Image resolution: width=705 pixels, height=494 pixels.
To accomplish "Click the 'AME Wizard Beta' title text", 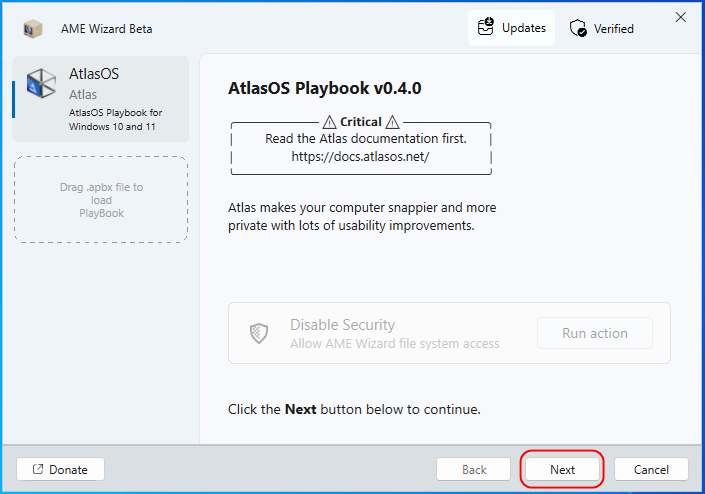I will (x=107, y=29).
